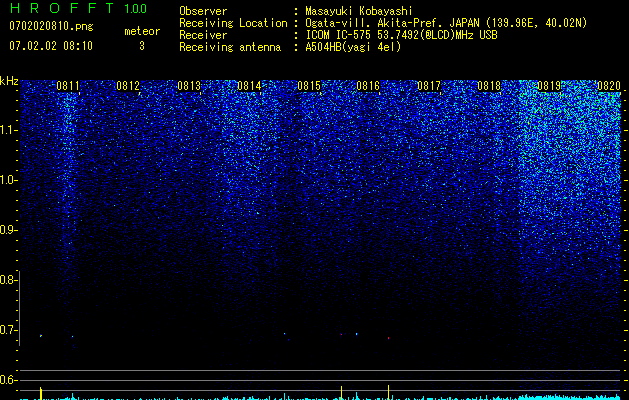Click the 0819 time marker
629x400 pixels.
(x=549, y=86)
